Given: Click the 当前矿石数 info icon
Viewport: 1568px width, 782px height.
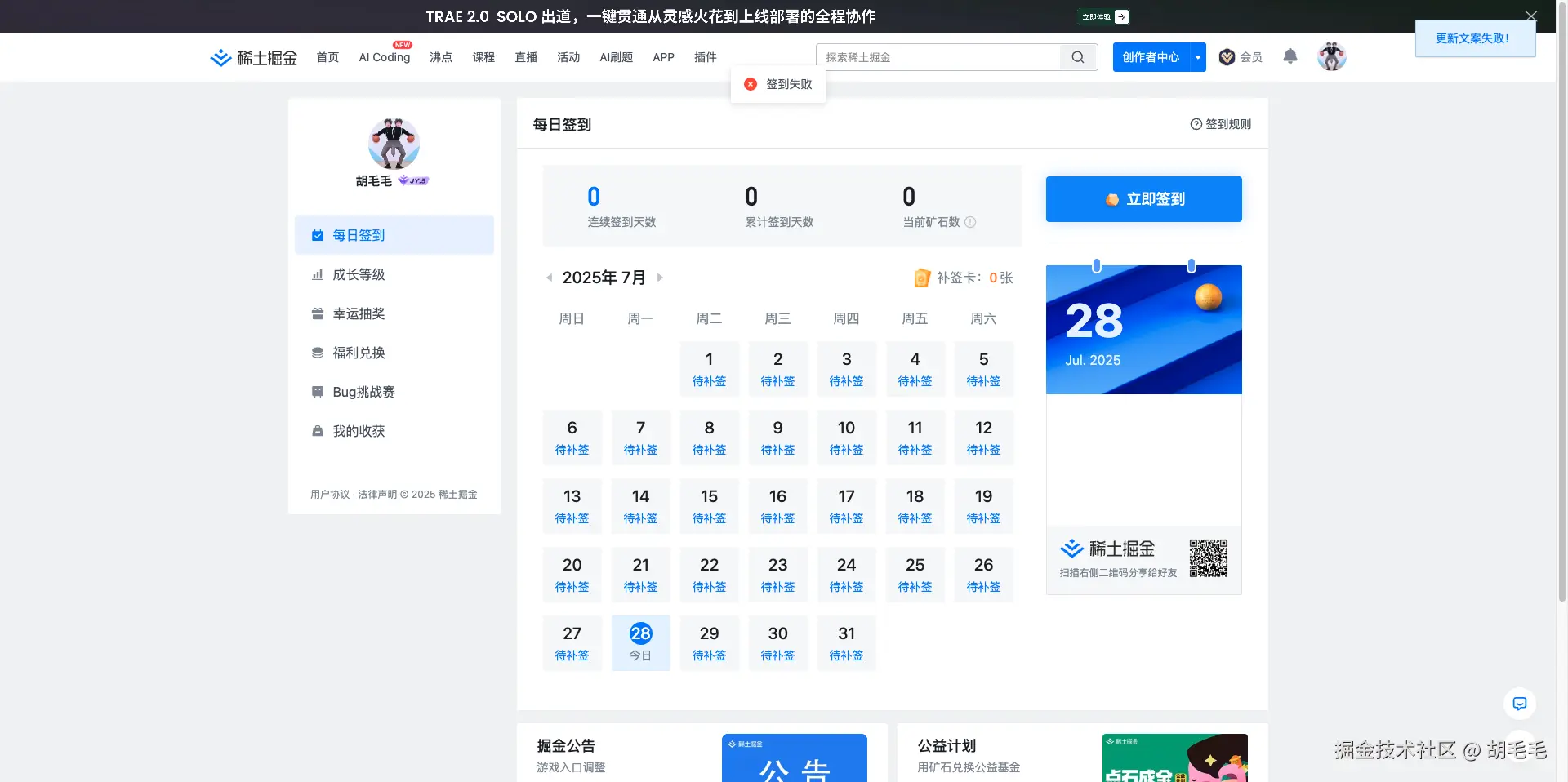Looking at the screenshot, I should click(969, 222).
